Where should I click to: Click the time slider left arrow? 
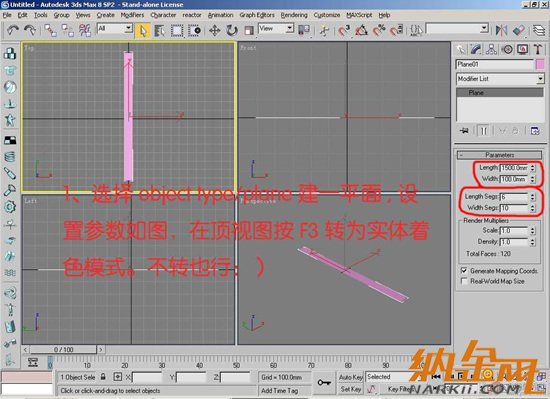click(25, 350)
